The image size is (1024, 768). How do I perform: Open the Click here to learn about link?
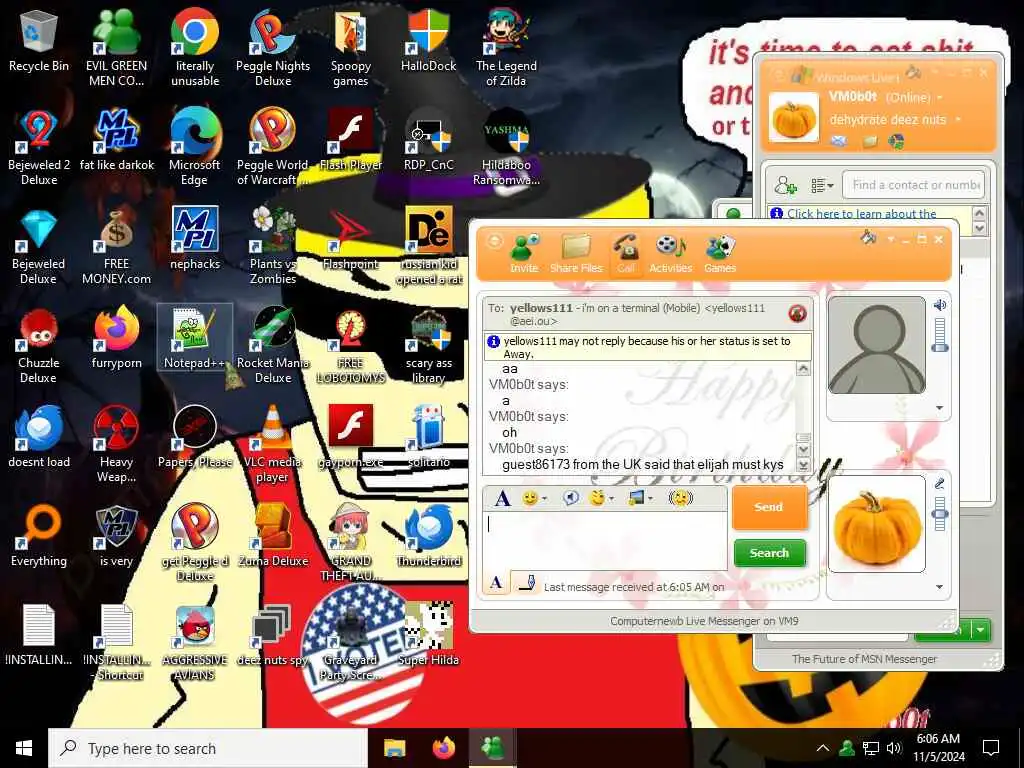pyautogui.click(x=861, y=214)
